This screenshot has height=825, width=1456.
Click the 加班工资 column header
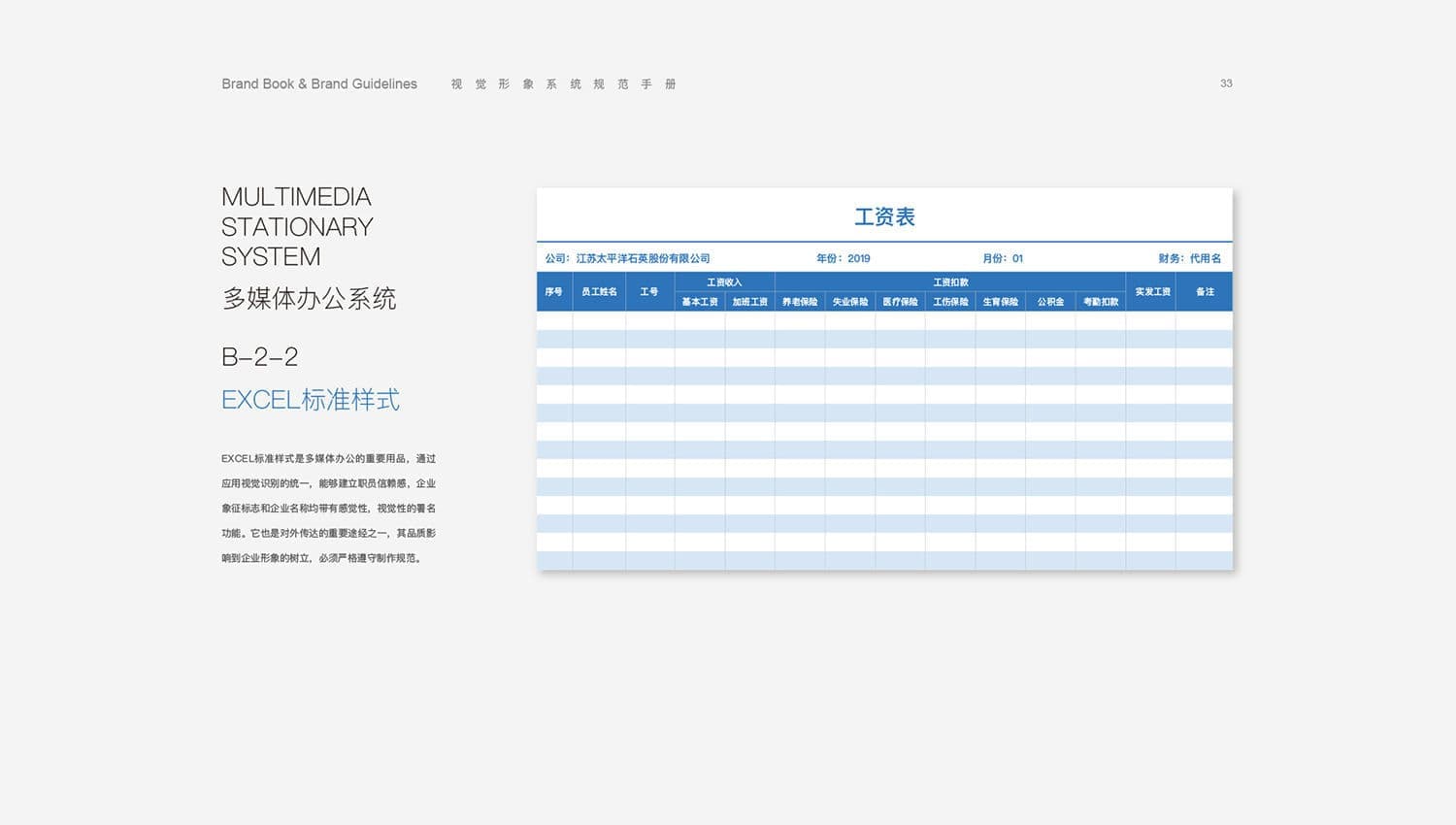click(749, 302)
